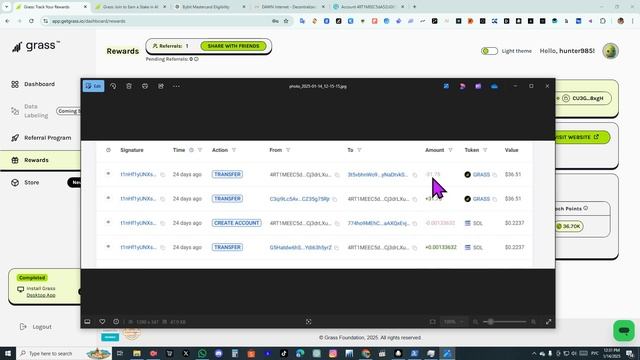Click the 36.70K points pill
This screenshot has width=640, height=360.
point(569,226)
